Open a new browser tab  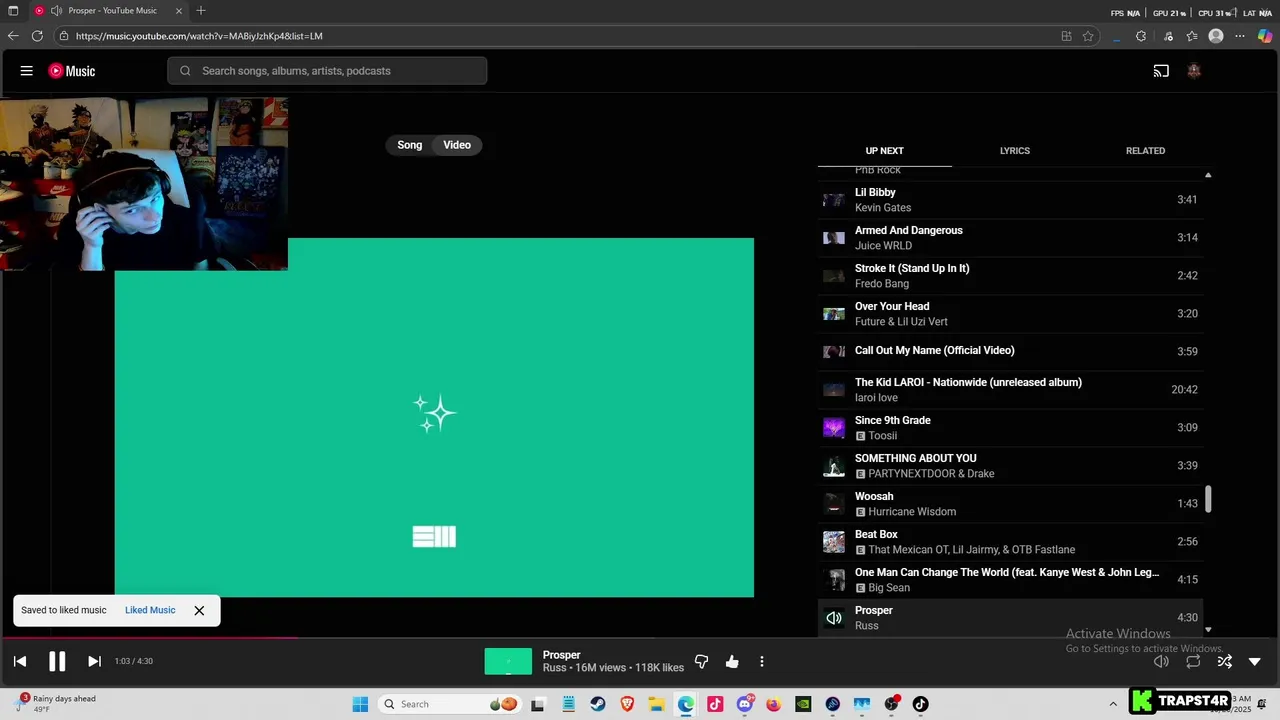201,11
